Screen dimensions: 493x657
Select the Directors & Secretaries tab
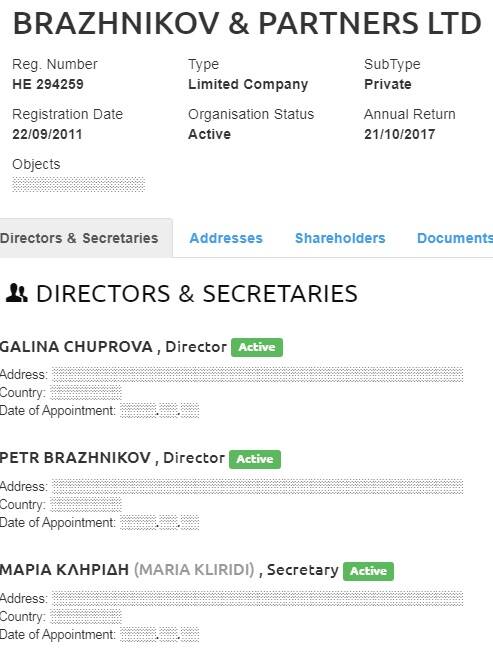point(80,238)
